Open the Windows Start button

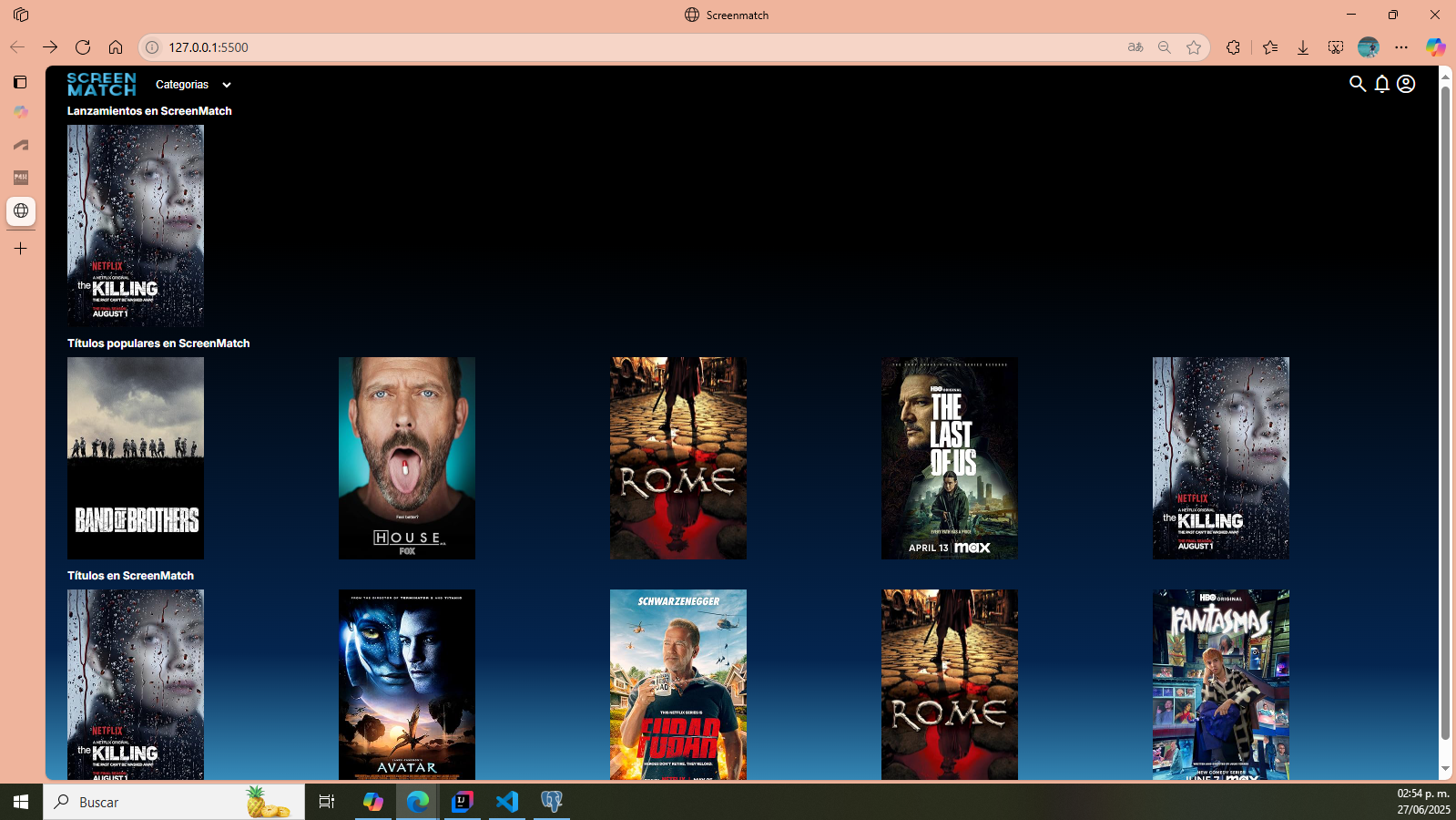pos(21,802)
